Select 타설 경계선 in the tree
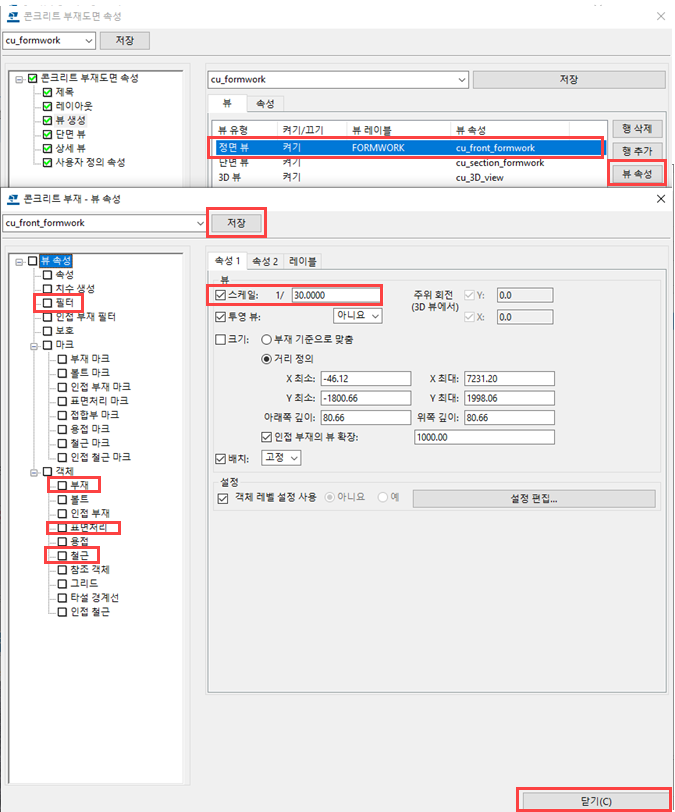The image size is (675, 812). [94, 598]
